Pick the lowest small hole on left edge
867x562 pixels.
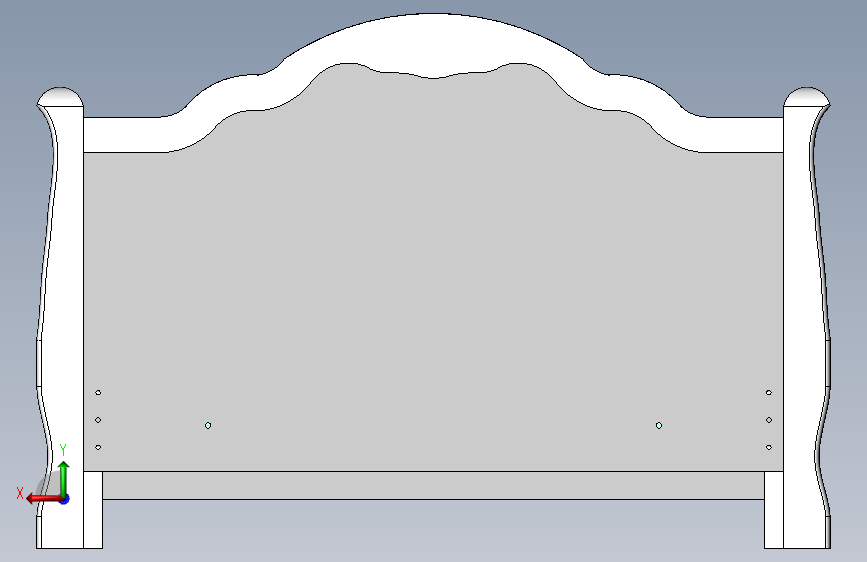[98, 447]
